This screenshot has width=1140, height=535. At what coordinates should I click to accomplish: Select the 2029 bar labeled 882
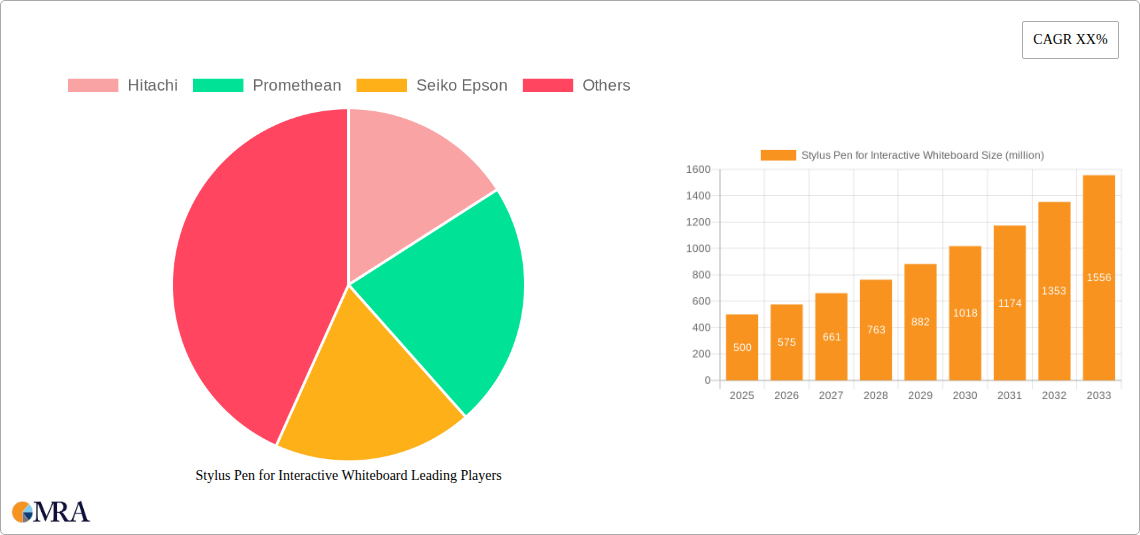[x=920, y=322]
